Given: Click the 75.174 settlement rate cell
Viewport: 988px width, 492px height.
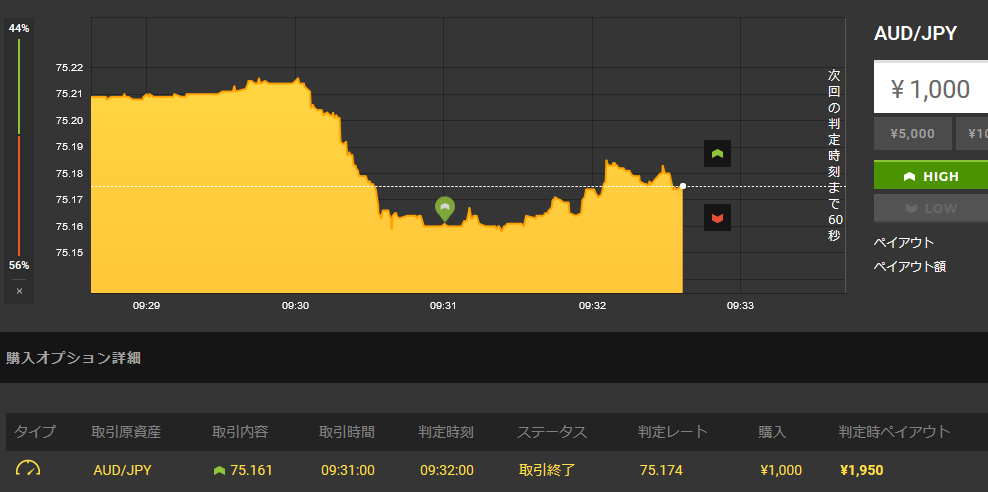Looking at the screenshot, I should 661,470.
